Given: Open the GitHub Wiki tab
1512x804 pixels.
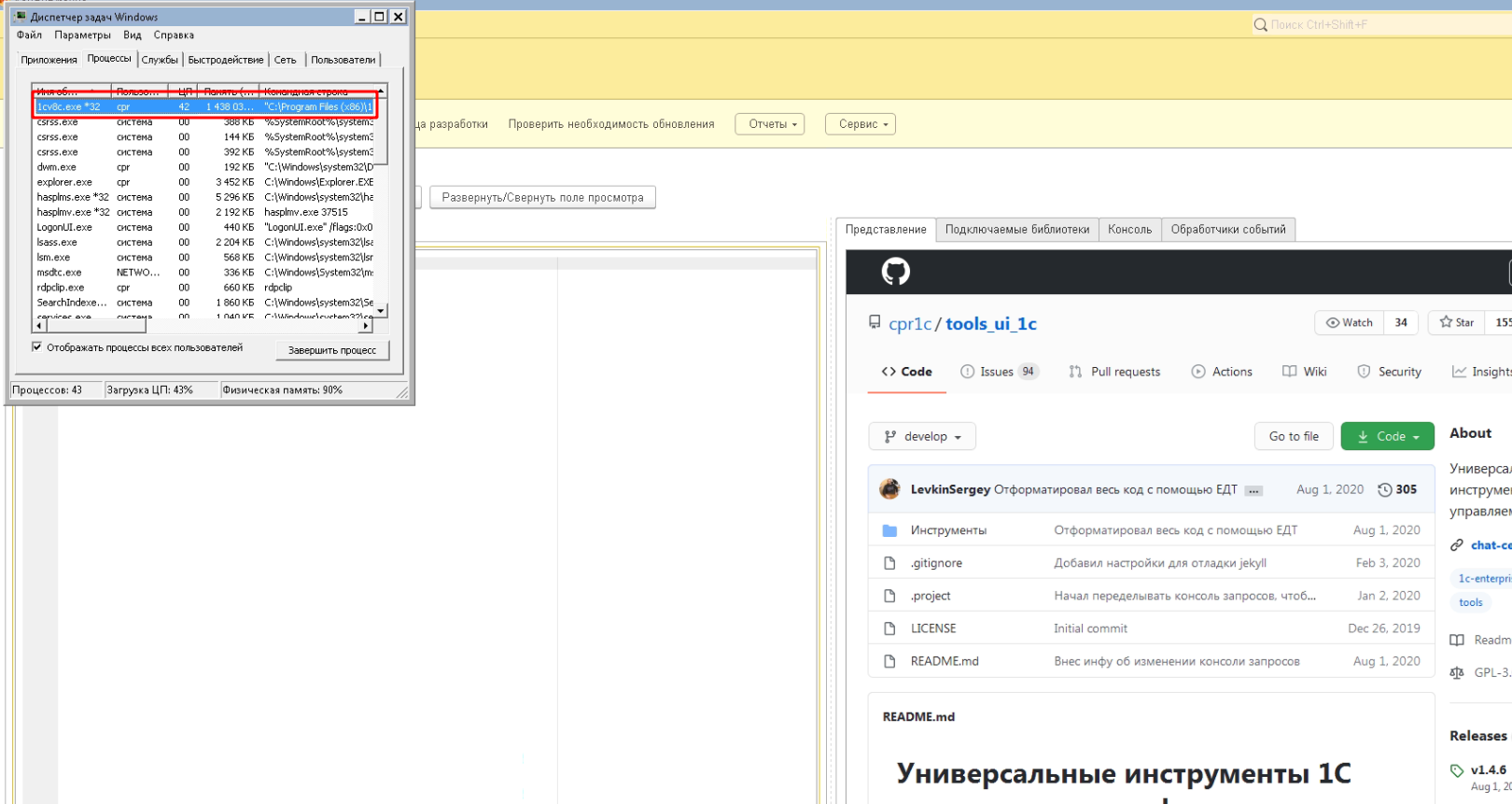Looking at the screenshot, I should 1304,372.
